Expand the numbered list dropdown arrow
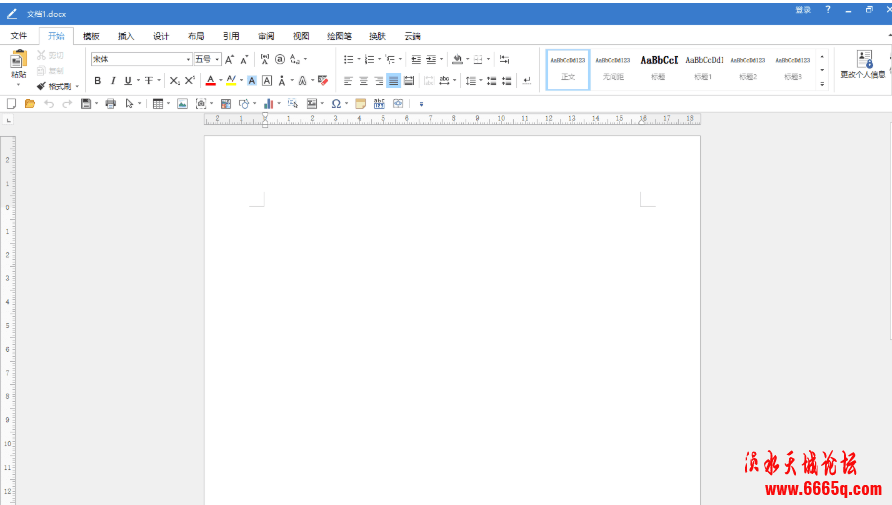 click(x=379, y=59)
